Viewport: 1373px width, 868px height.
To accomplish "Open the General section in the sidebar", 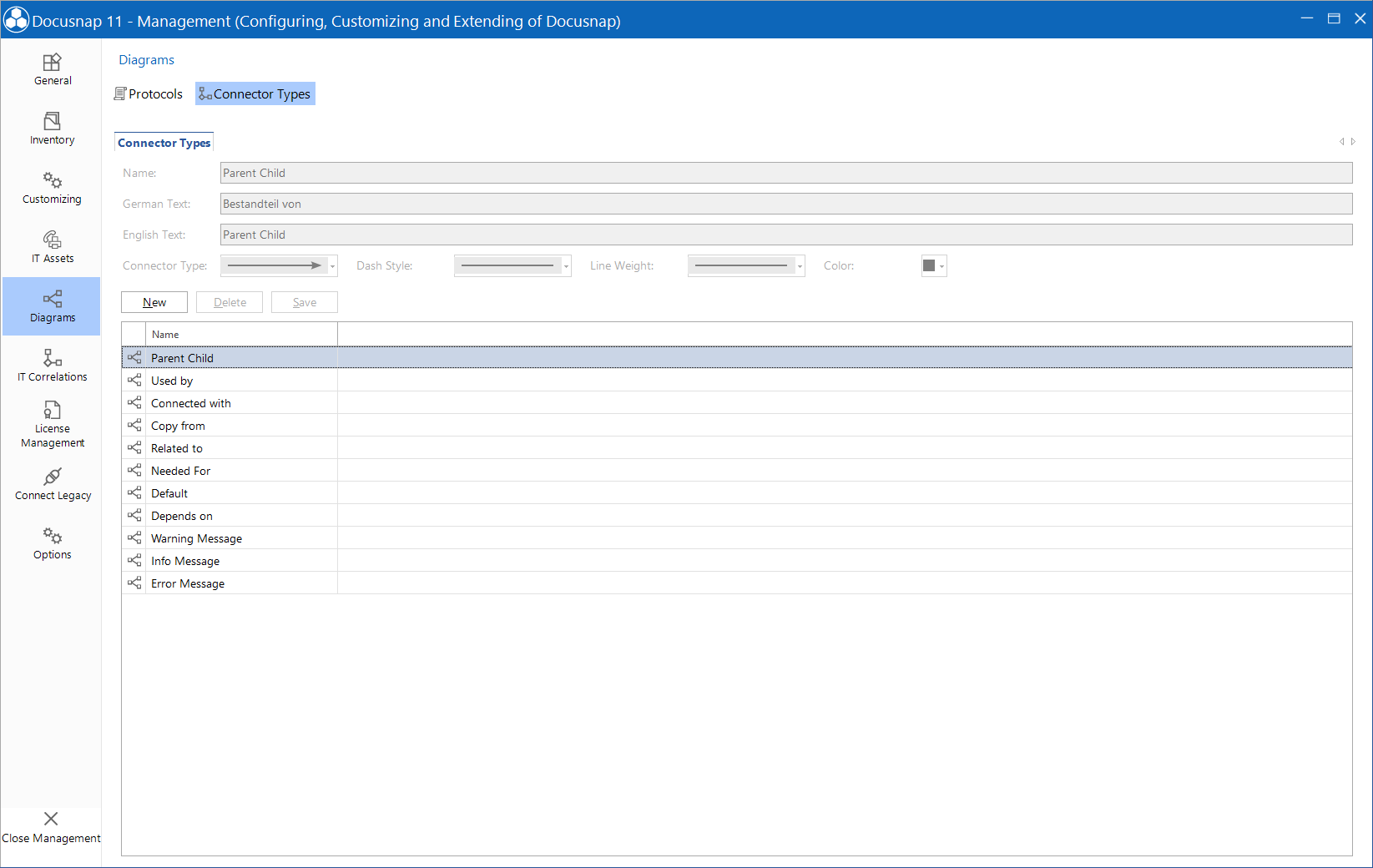I will pyautogui.click(x=52, y=68).
